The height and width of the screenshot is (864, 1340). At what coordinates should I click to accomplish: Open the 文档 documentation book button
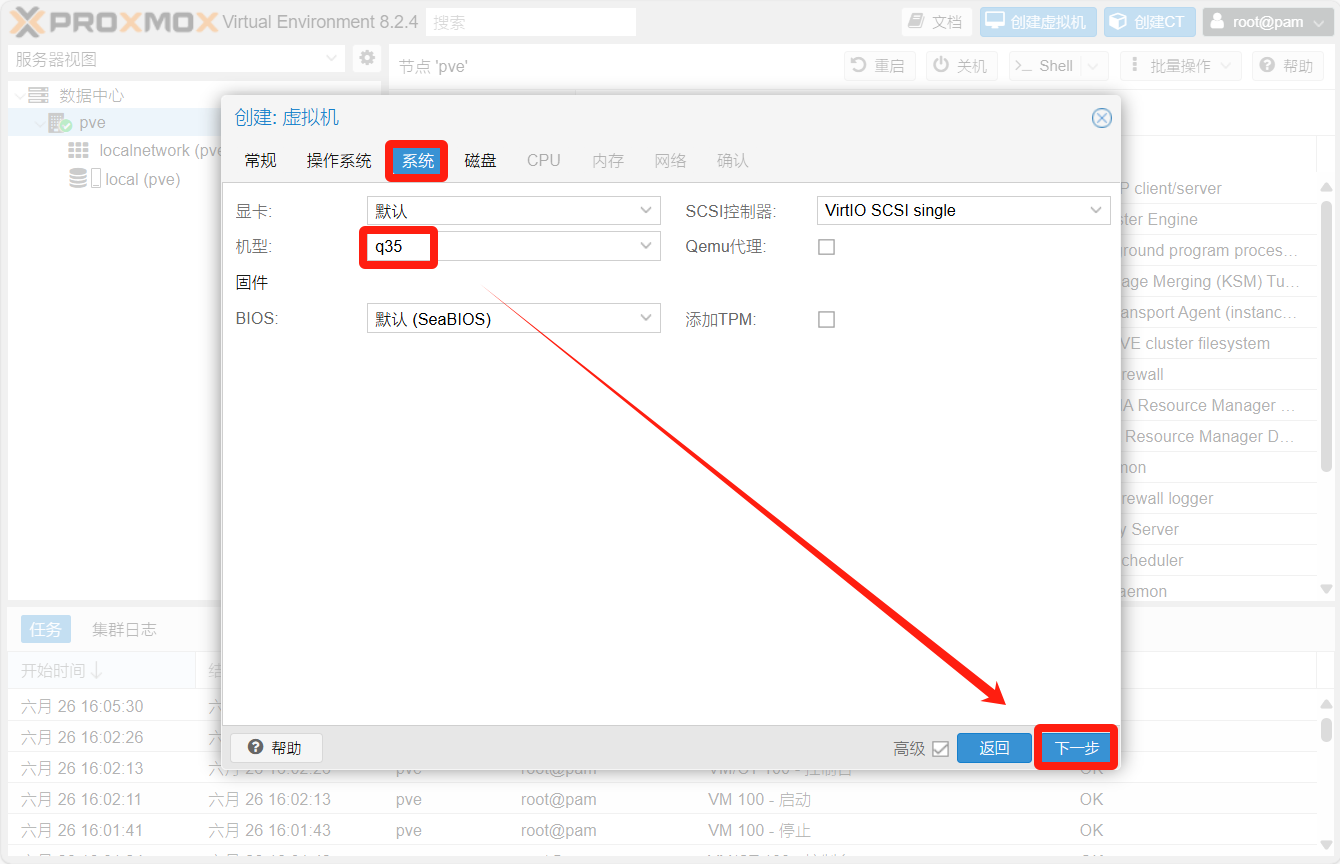[936, 22]
